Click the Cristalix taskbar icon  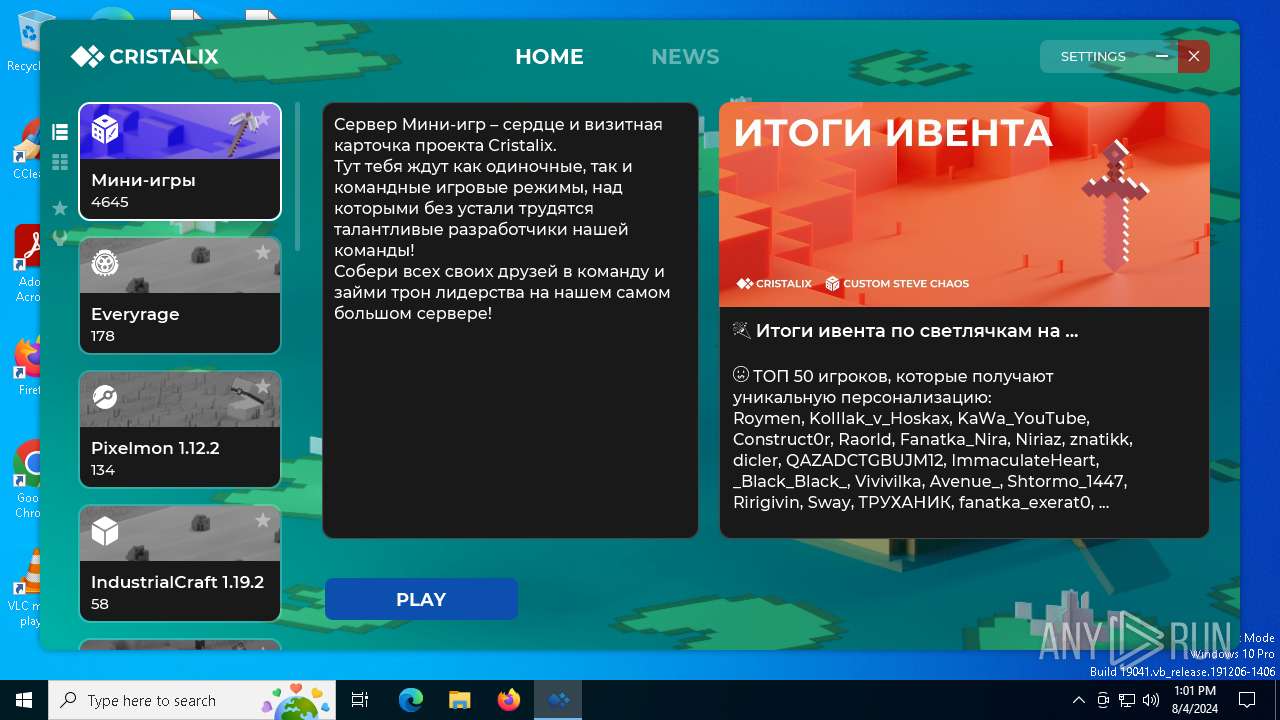click(x=558, y=700)
